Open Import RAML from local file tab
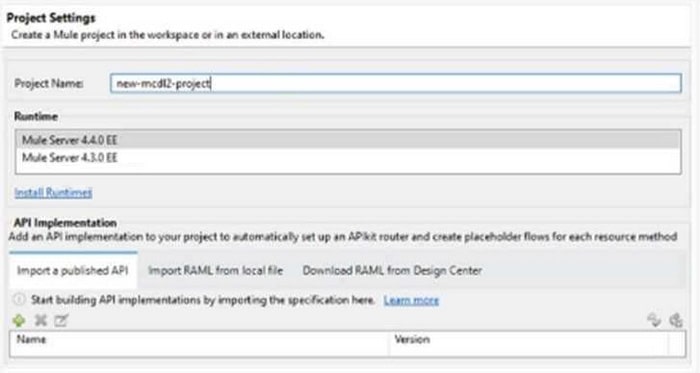 pyautogui.click(x=216, y=270)
